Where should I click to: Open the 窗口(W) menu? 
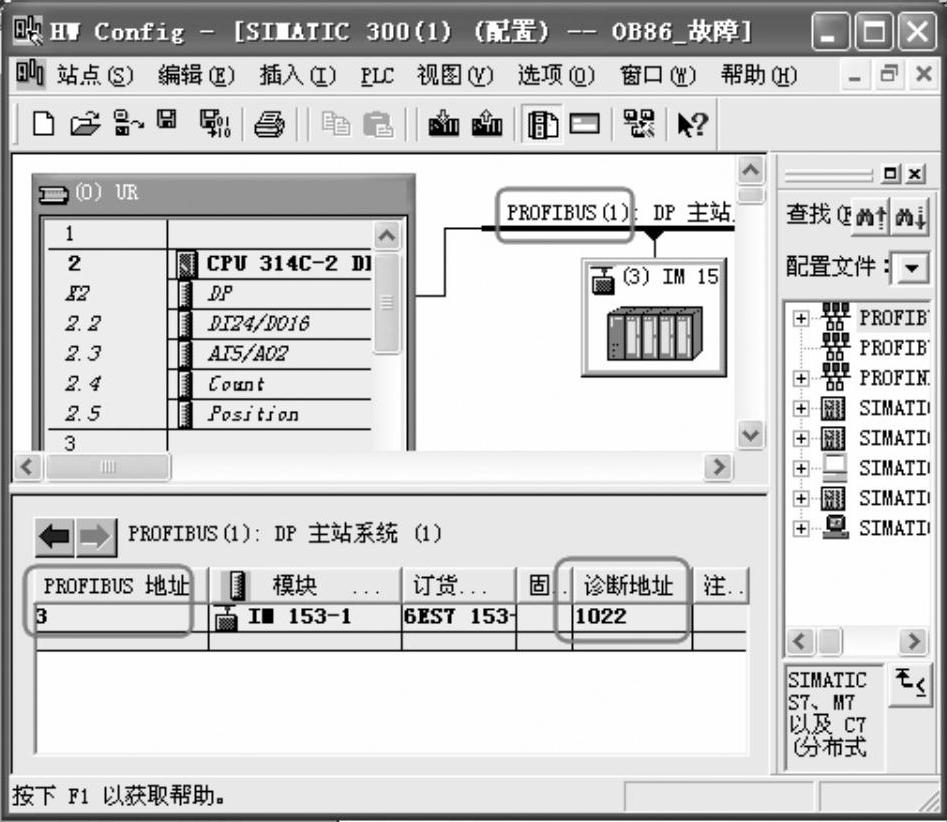click(658, 75)
